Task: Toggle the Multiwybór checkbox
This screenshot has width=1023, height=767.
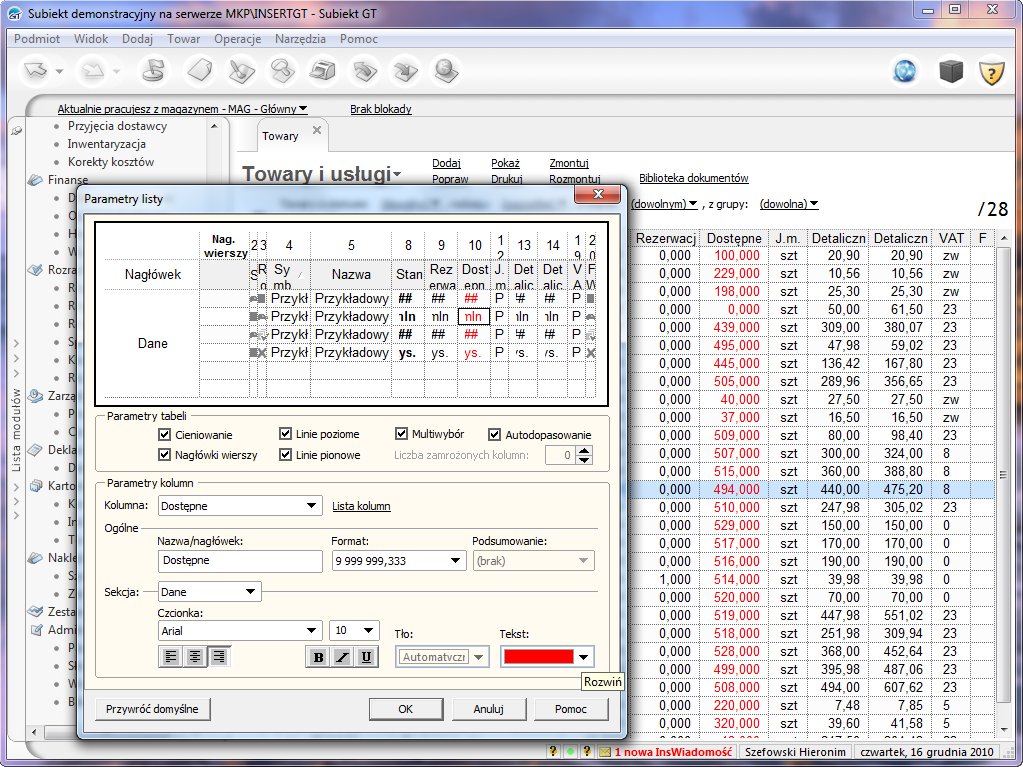Action: (x=402, y=434)
